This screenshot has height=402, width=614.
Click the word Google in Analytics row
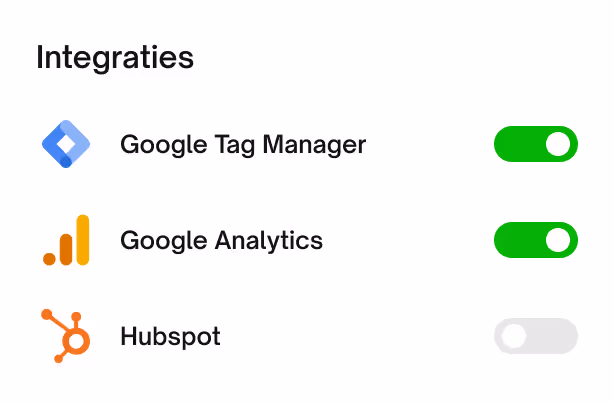pos(155,242)
